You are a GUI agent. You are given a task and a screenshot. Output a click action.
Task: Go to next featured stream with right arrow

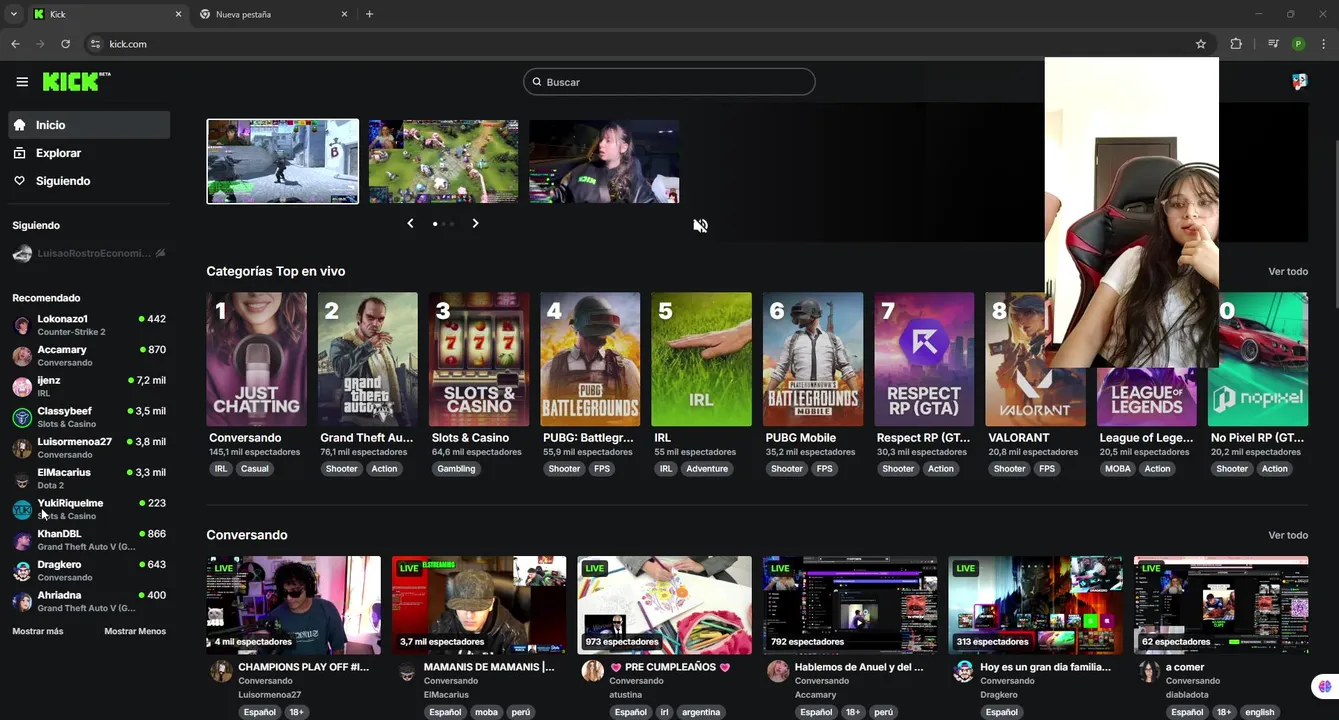point(475,223)
